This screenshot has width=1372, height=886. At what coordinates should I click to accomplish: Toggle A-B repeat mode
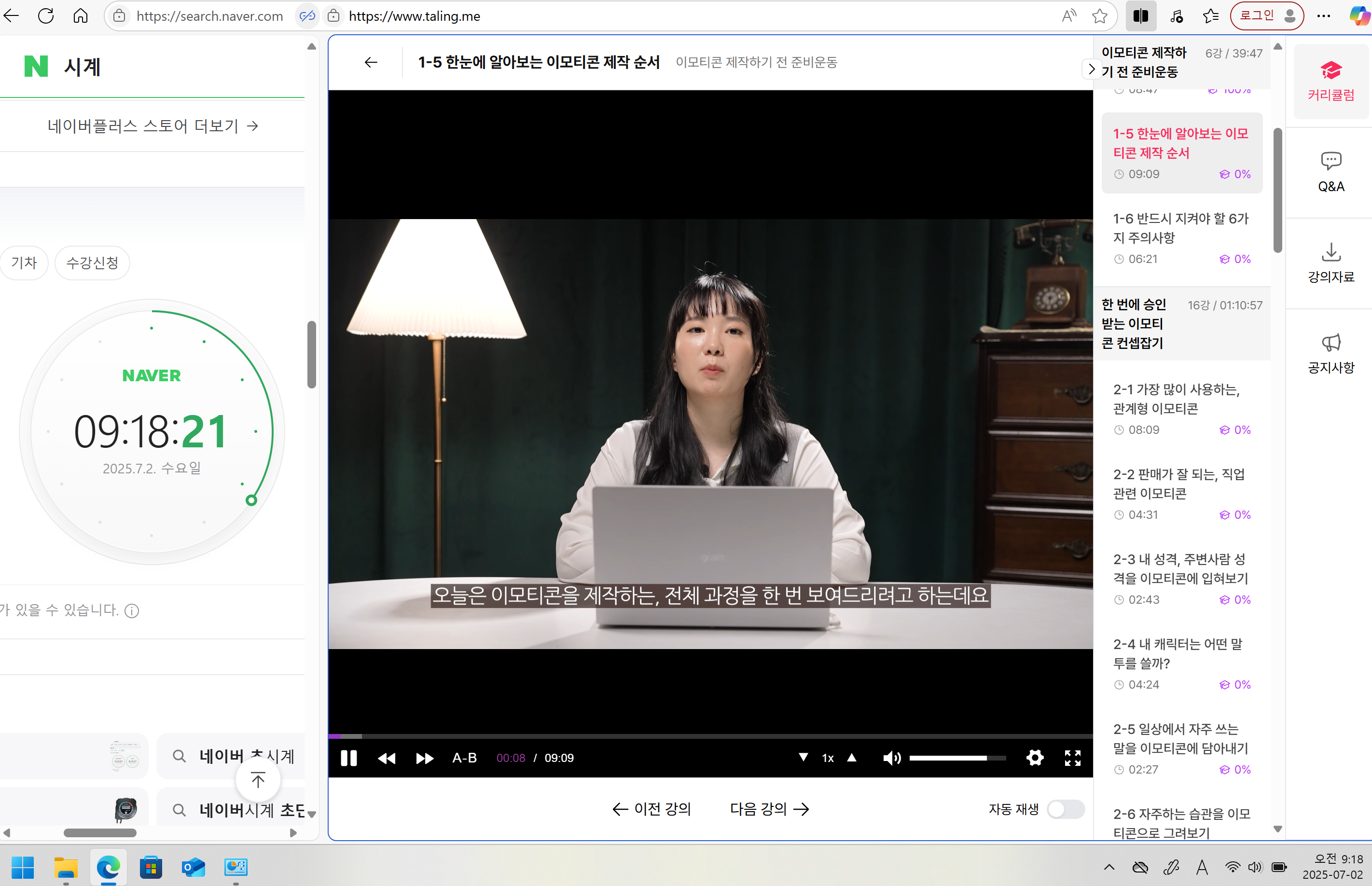coord(464,758)
